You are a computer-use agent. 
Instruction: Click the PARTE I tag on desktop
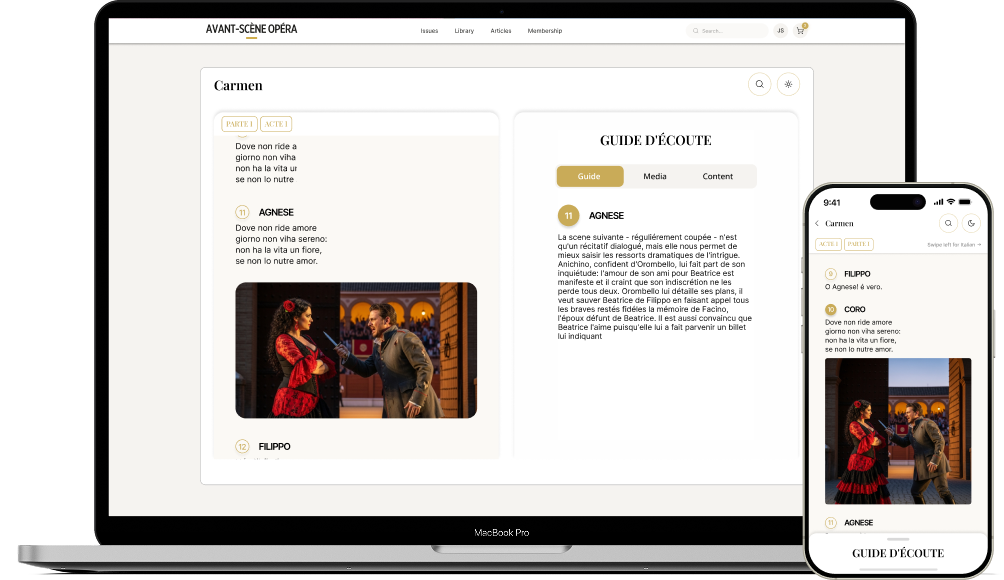pos(239,124)
